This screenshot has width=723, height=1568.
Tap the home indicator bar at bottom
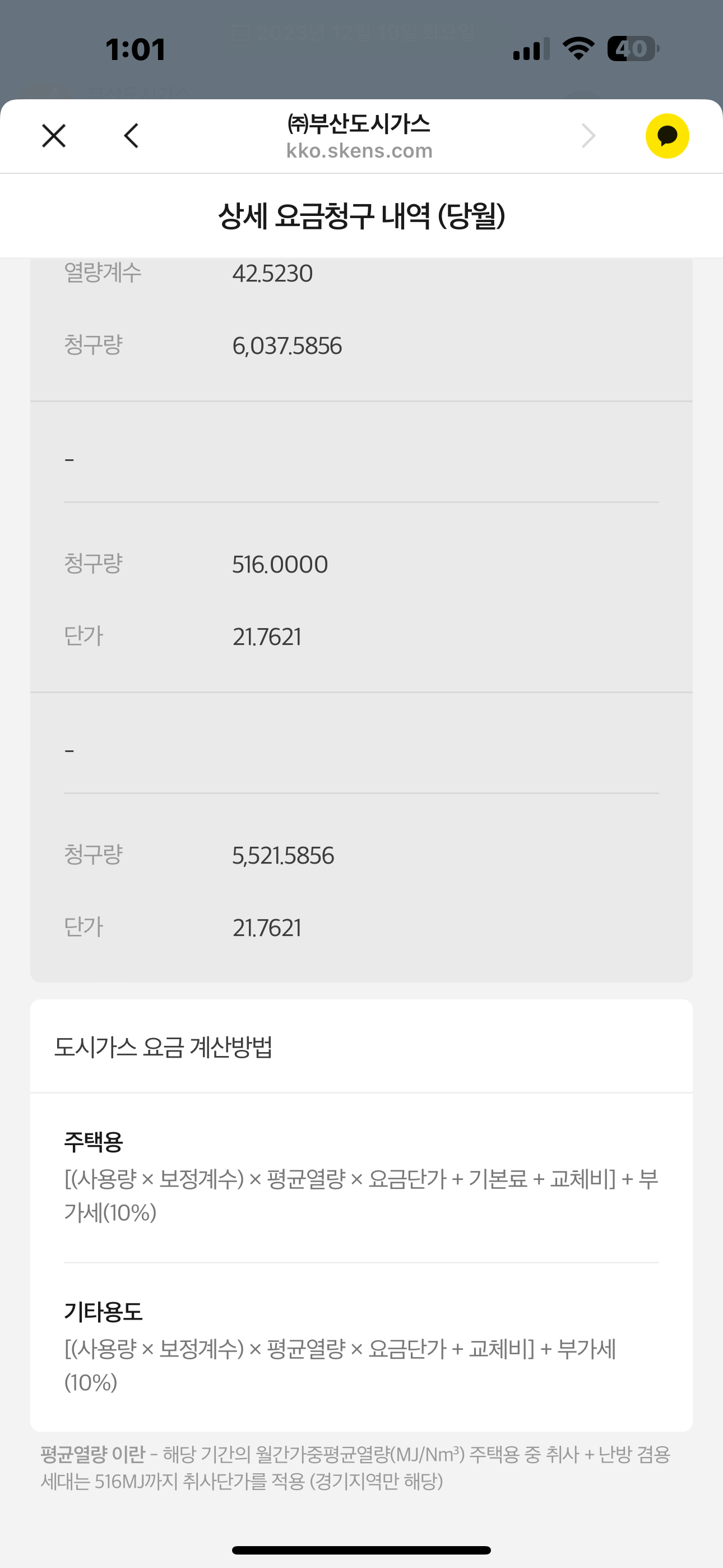(361, 1551)
